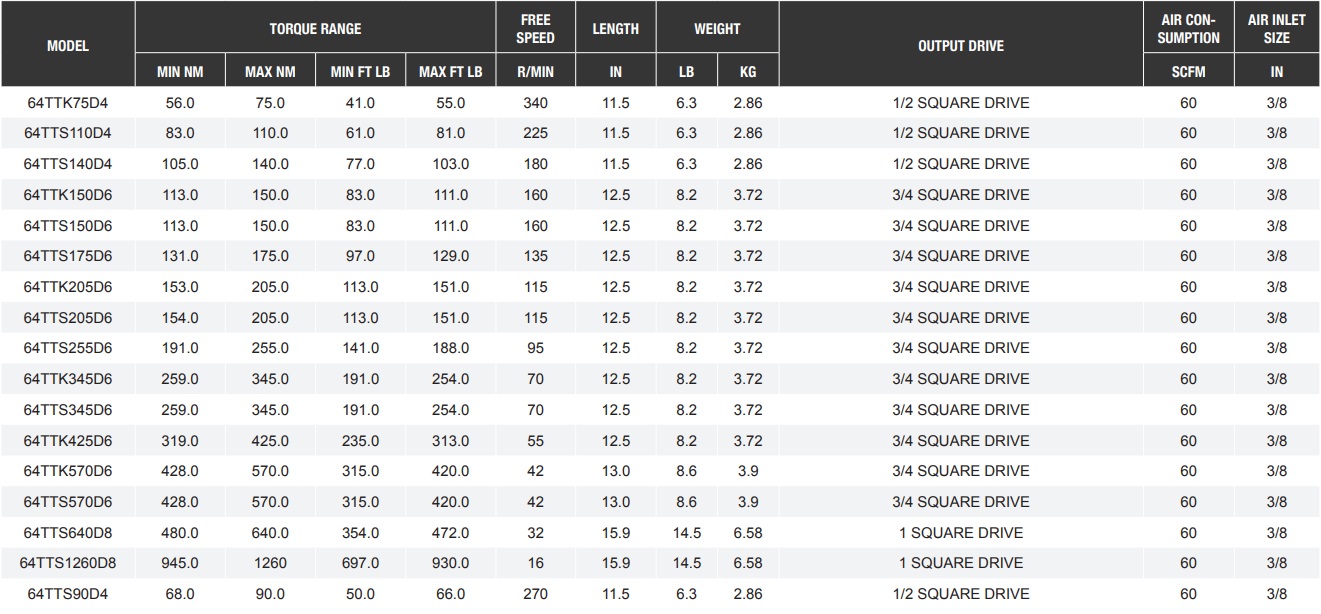This screenshot has height=614, width=1321.
Task: Select the 64TTS1260D8 model cell
Action: (68, 563)
